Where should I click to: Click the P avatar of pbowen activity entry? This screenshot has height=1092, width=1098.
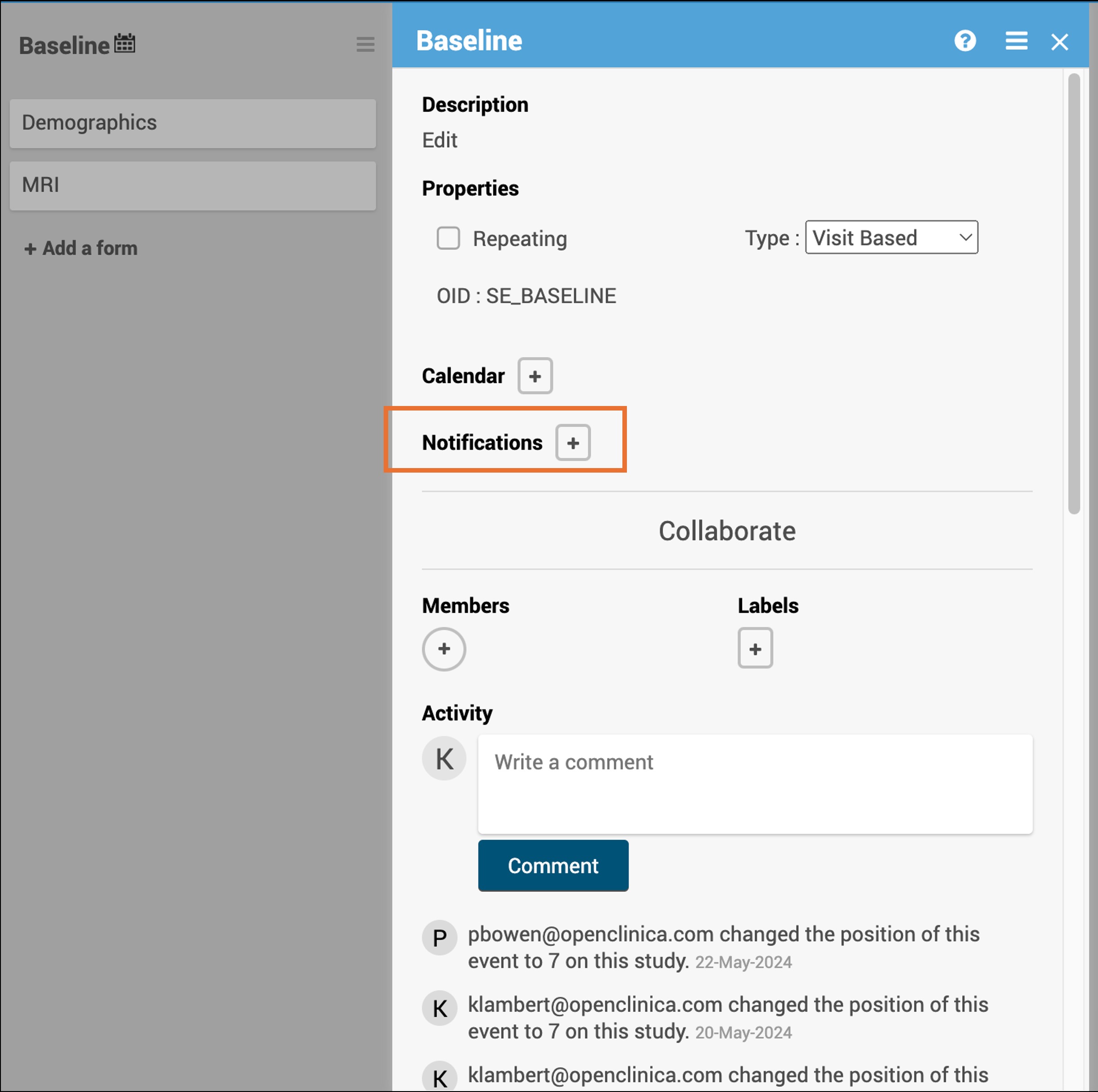pyautogui.click(x=439, y=937)
